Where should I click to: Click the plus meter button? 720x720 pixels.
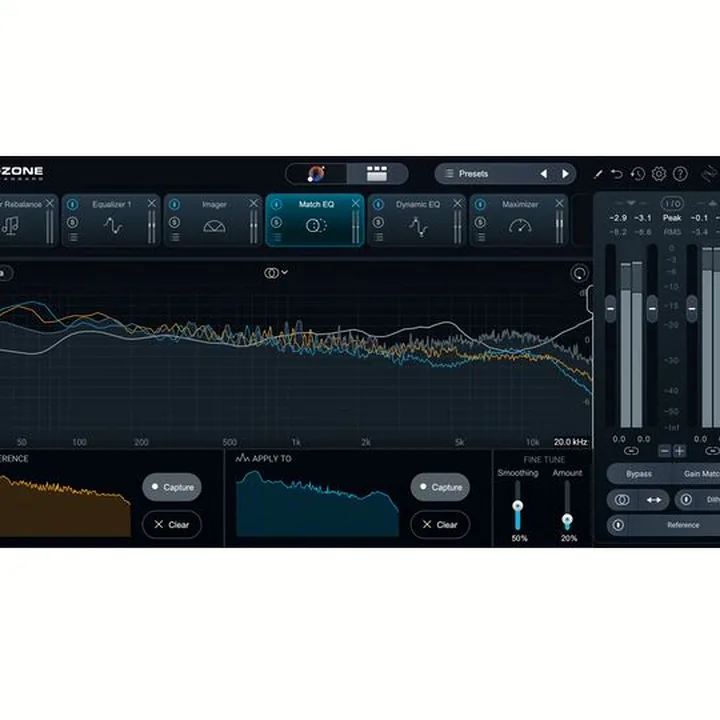680,451
